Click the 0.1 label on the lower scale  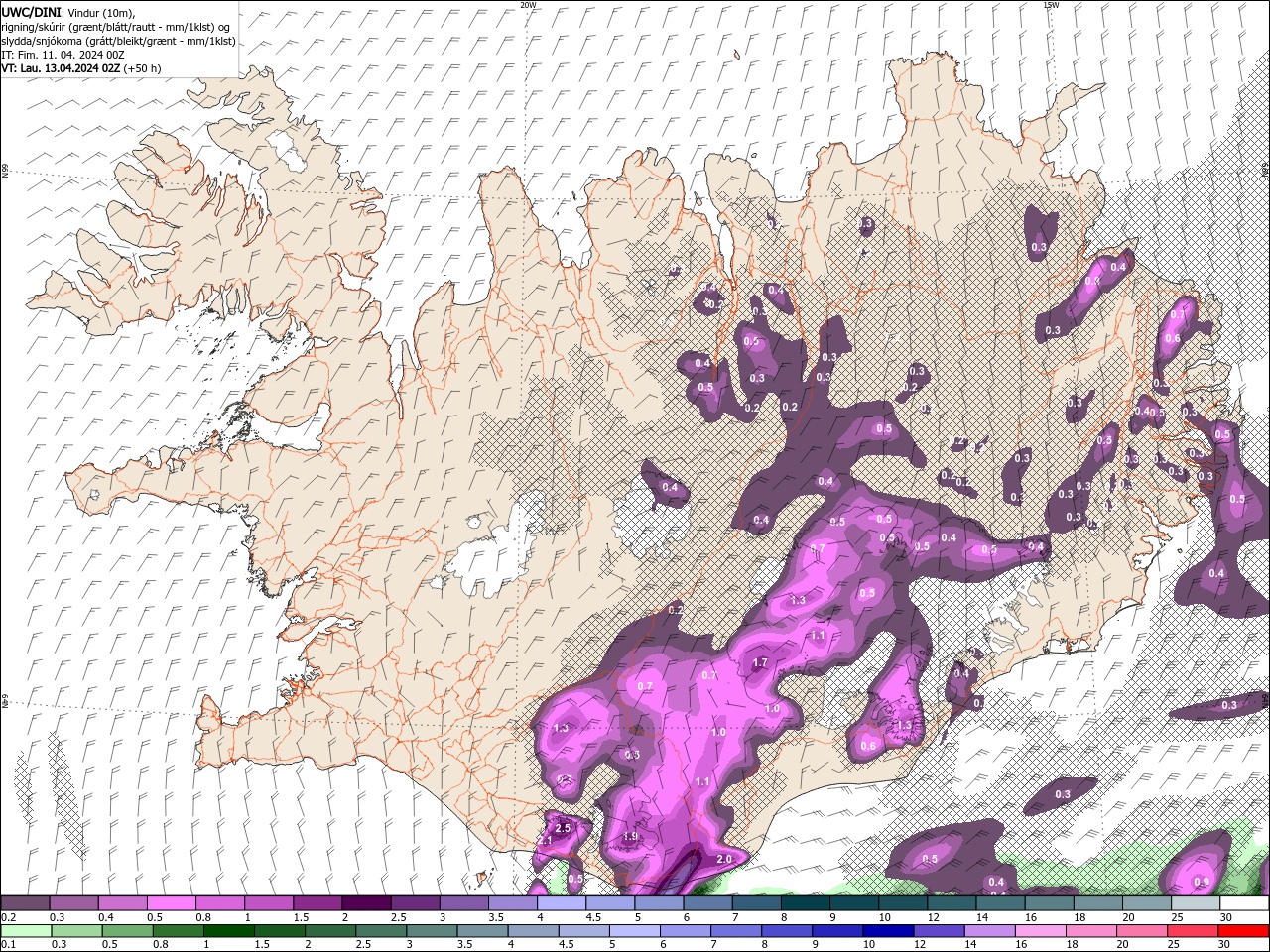point(8,945)
